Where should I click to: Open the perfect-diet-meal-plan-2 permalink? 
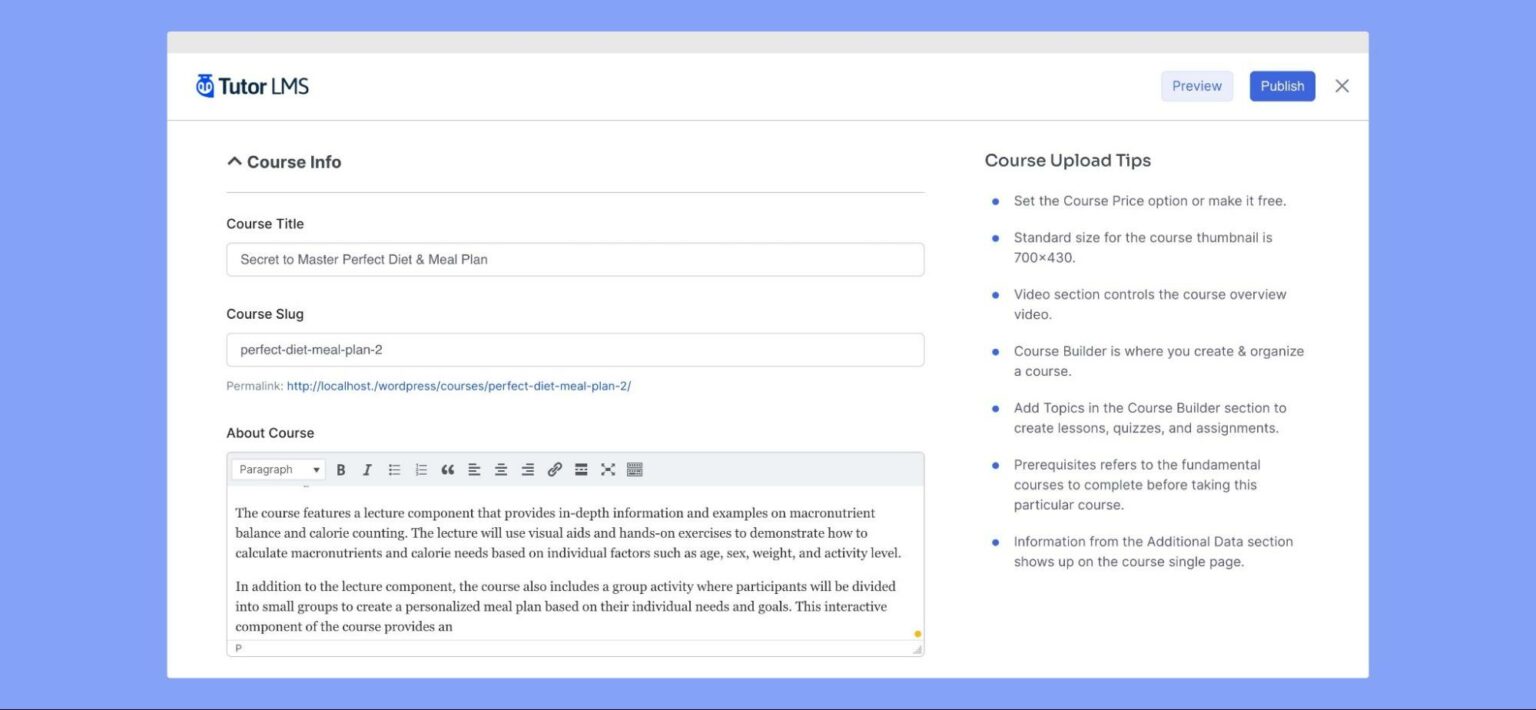click(x=458, y=385)
